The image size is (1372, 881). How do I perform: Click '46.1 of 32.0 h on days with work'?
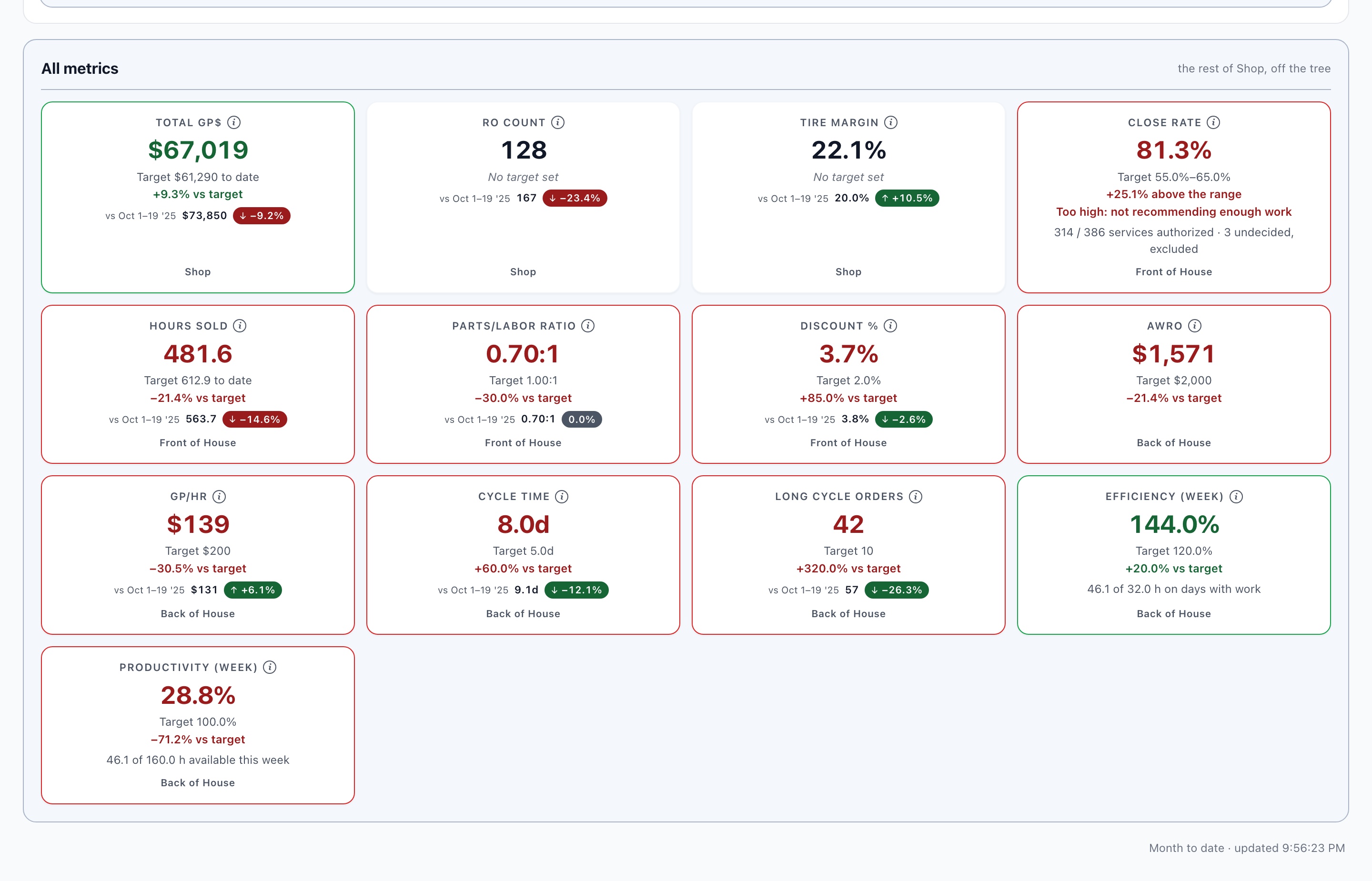(x=1173, y=589)
